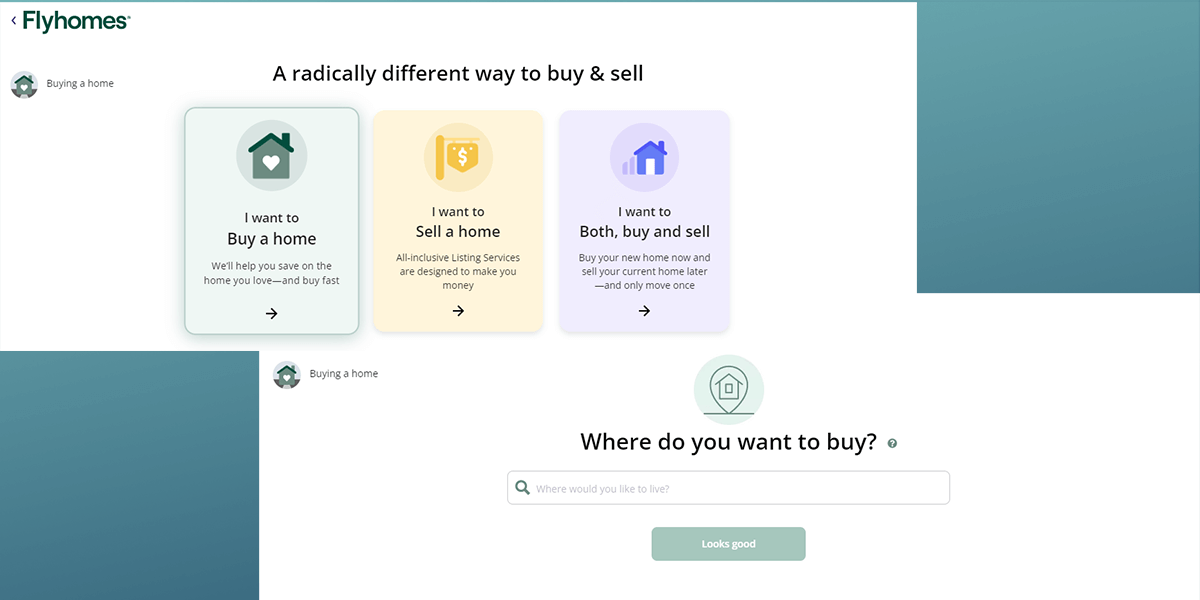Click the arrow on the Both card
Screen dimensions: 1200x600
[x=644, y=311]
